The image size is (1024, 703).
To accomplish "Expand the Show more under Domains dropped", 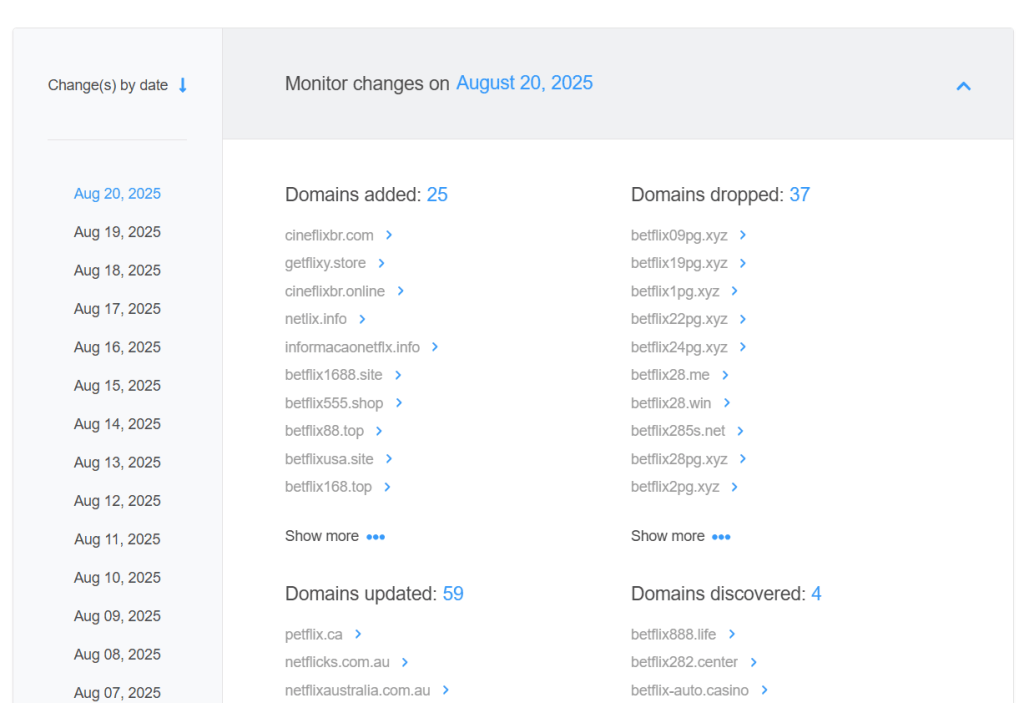I will click(x=681, y=536).
